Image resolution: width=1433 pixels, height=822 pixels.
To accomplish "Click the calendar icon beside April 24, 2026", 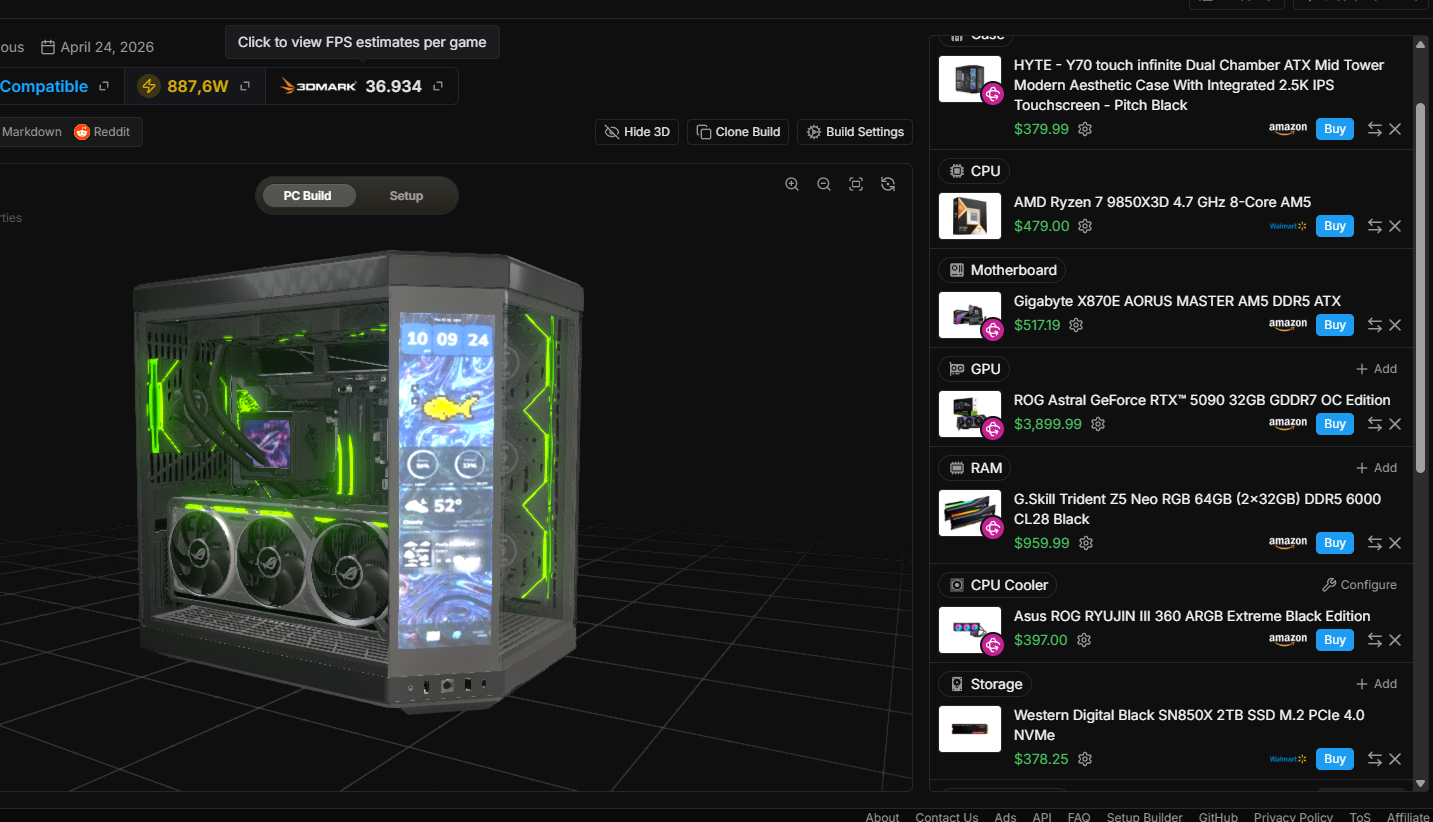I will click(48, 47).
